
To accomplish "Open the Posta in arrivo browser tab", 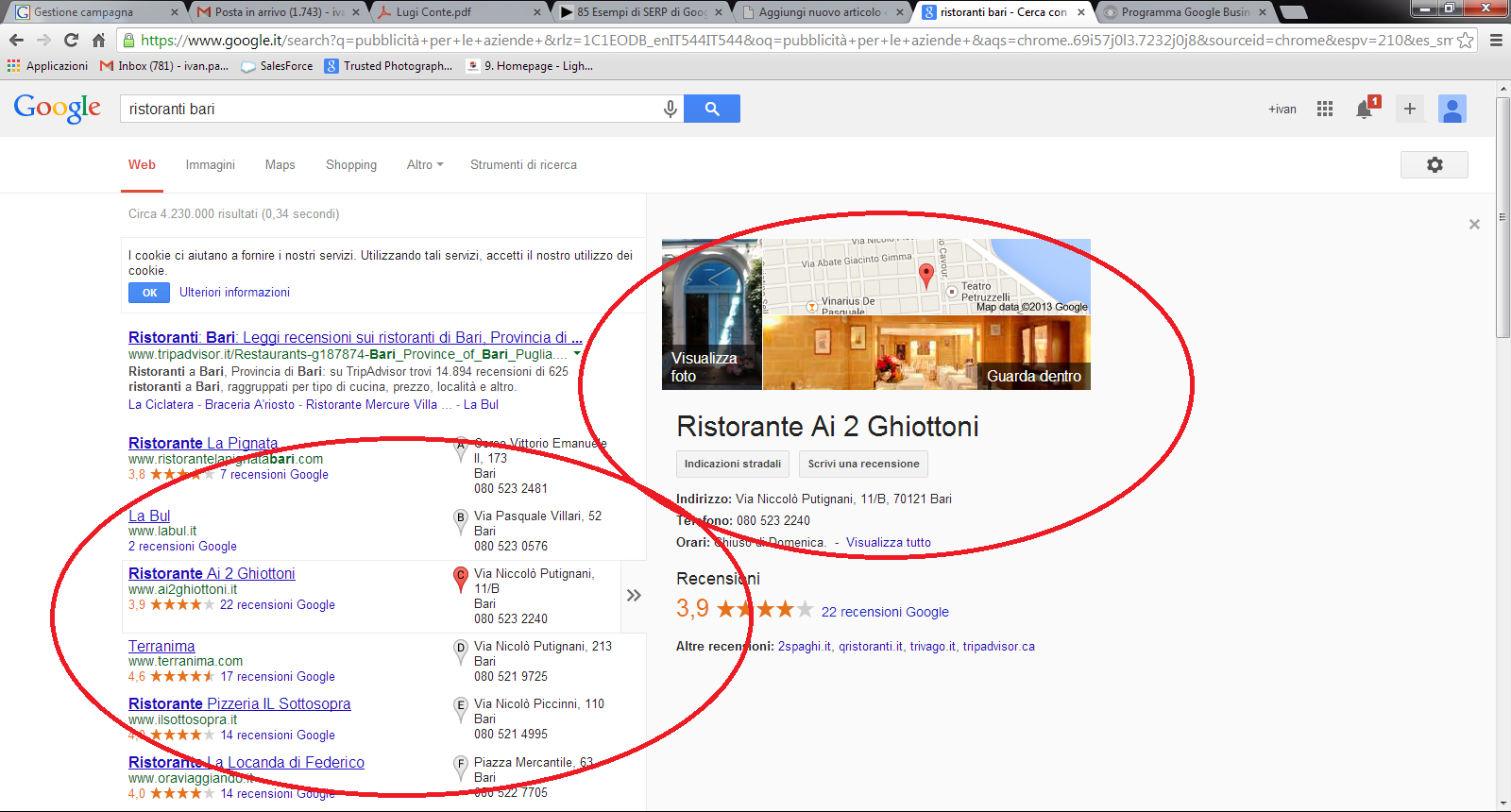I will point(274,12).
